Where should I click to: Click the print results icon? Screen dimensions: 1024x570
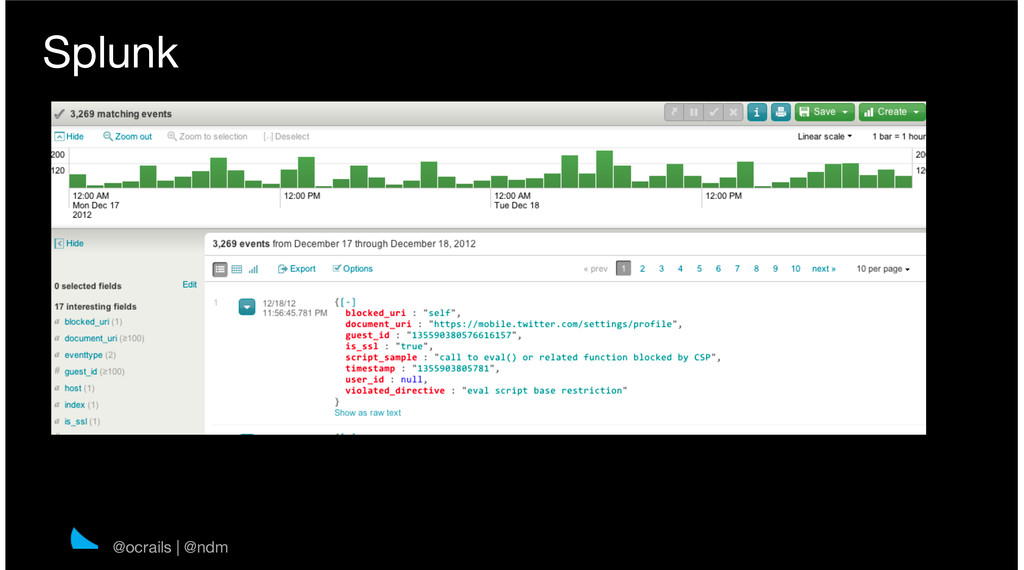pyautogui.click(x=780, y=112)
